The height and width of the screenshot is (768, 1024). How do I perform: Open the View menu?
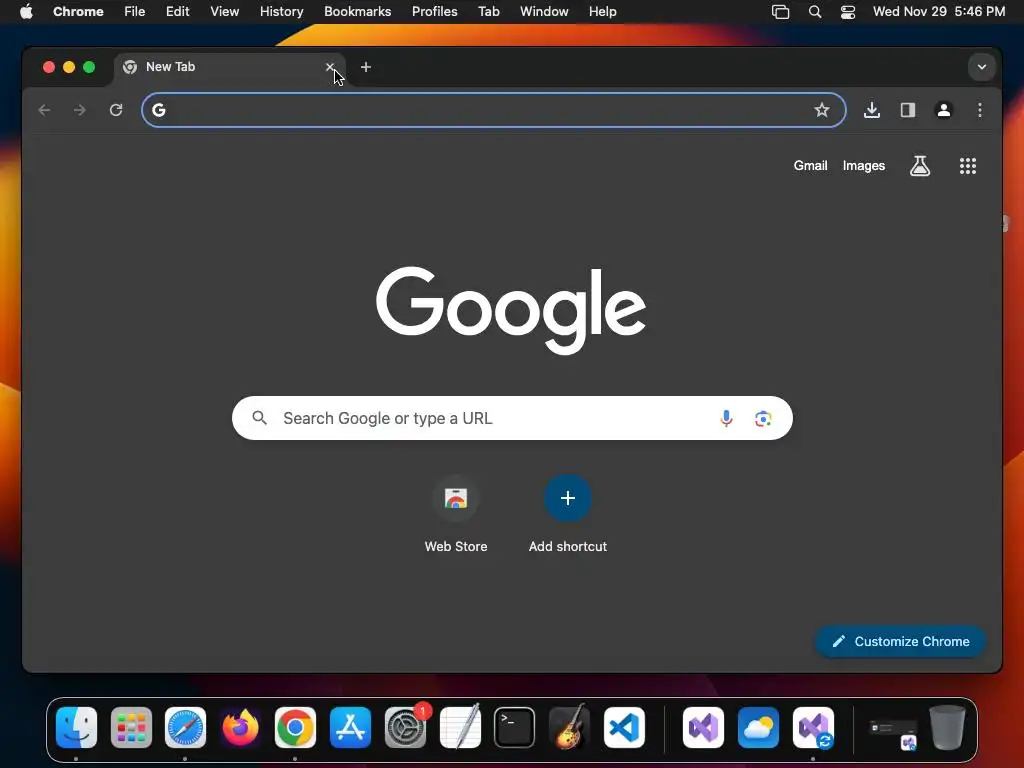pyautogui.click(x=225, y=12)
